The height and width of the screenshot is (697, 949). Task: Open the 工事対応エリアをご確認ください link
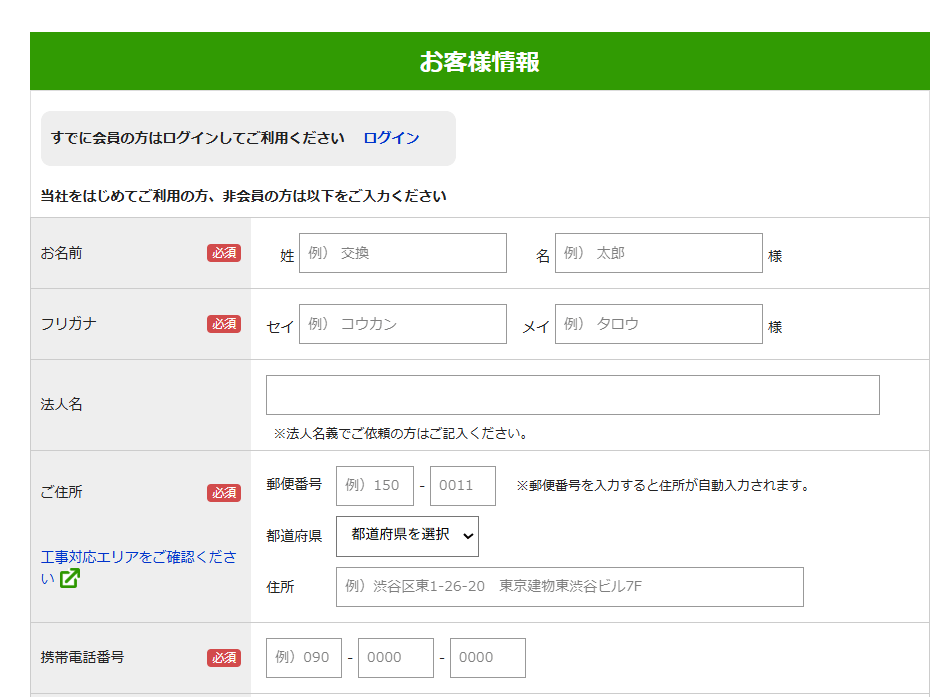tap(138, 557)
